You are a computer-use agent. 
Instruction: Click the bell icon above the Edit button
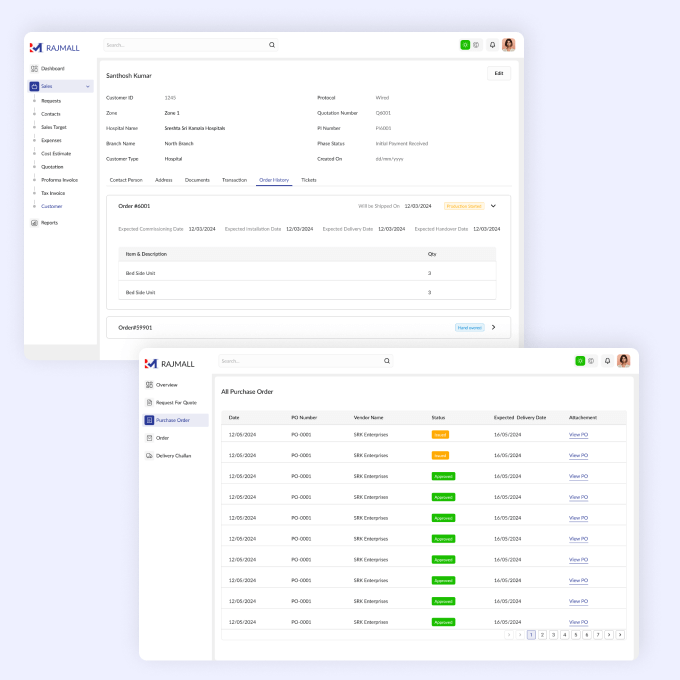click(492, 45)
